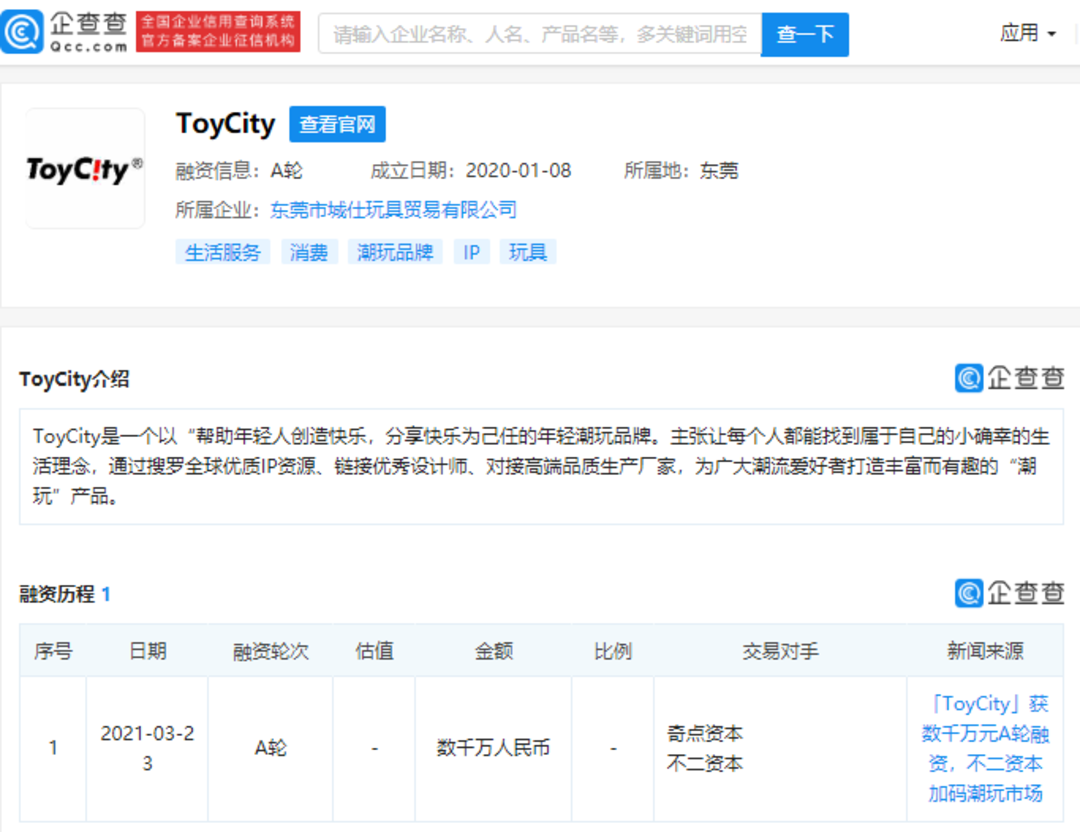Click the 查看官网 button
This screenshot has width=1080, height=832.
[337, 124]
